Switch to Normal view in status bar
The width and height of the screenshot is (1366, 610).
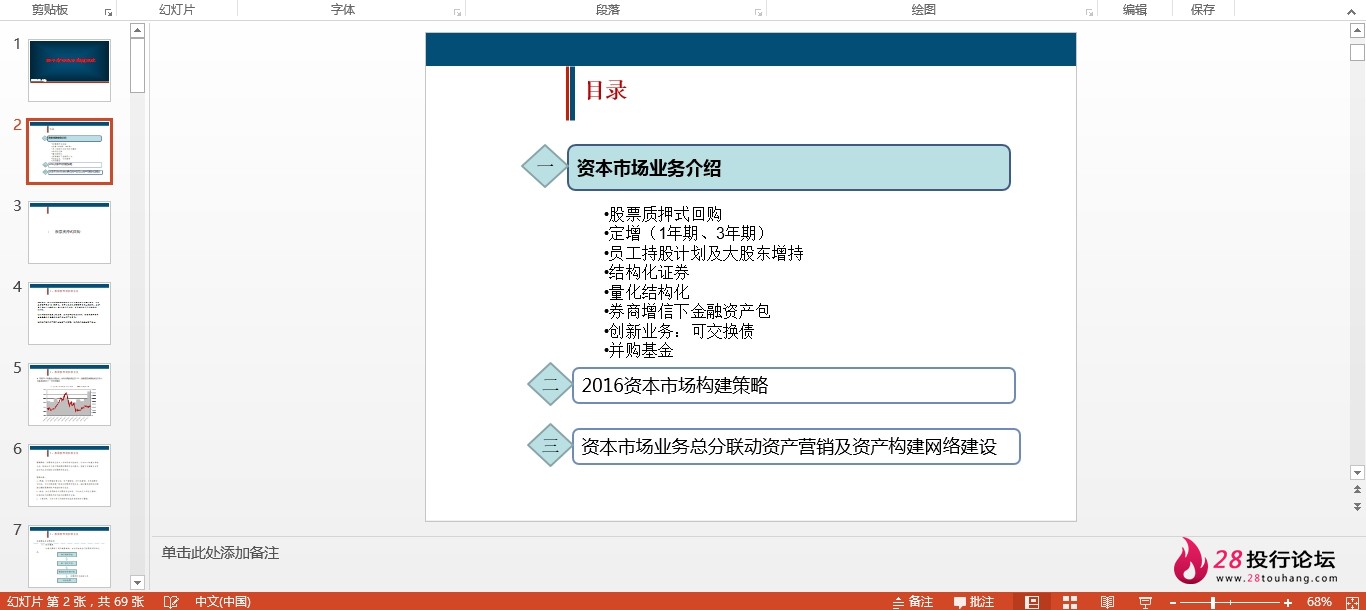[x=1032, y=602]
